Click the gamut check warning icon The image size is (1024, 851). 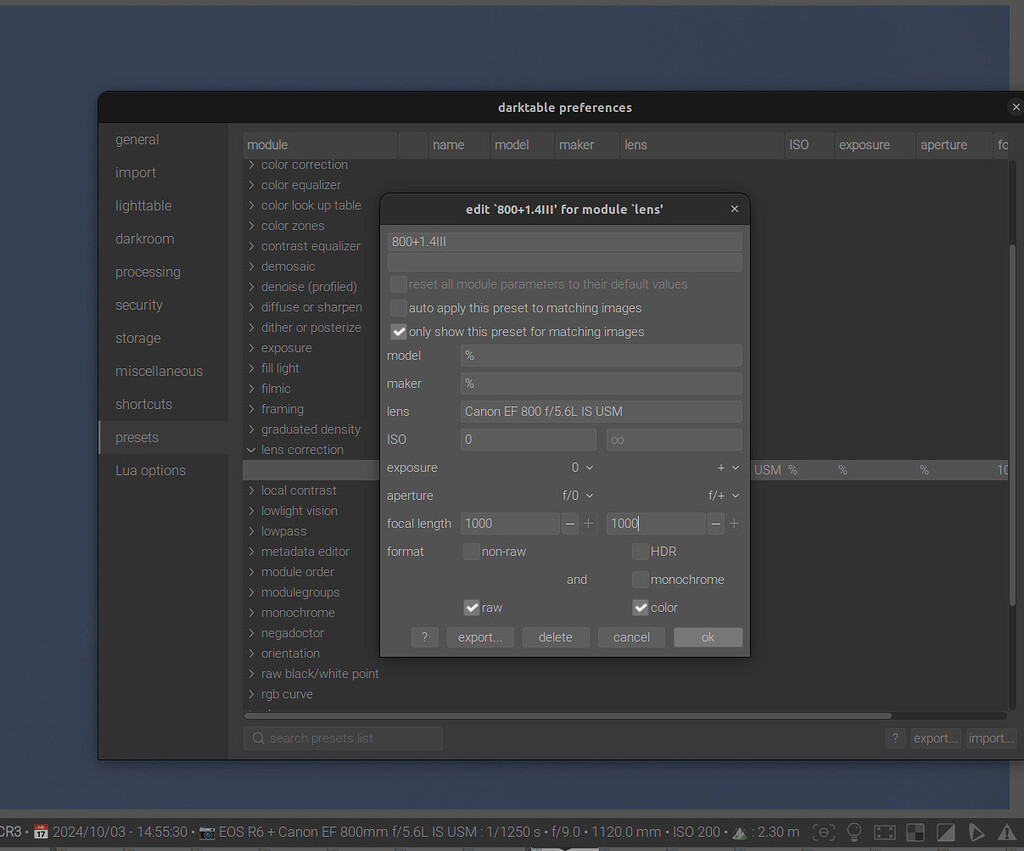(x=1009, y=832)
